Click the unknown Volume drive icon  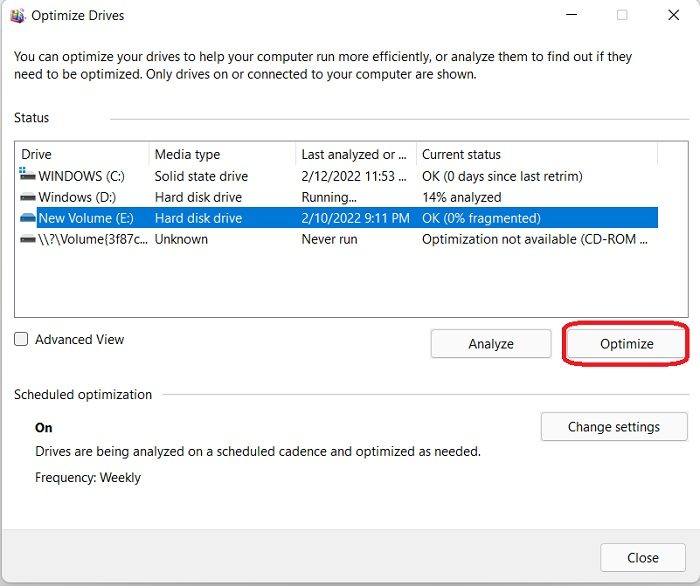pos(27,239)
